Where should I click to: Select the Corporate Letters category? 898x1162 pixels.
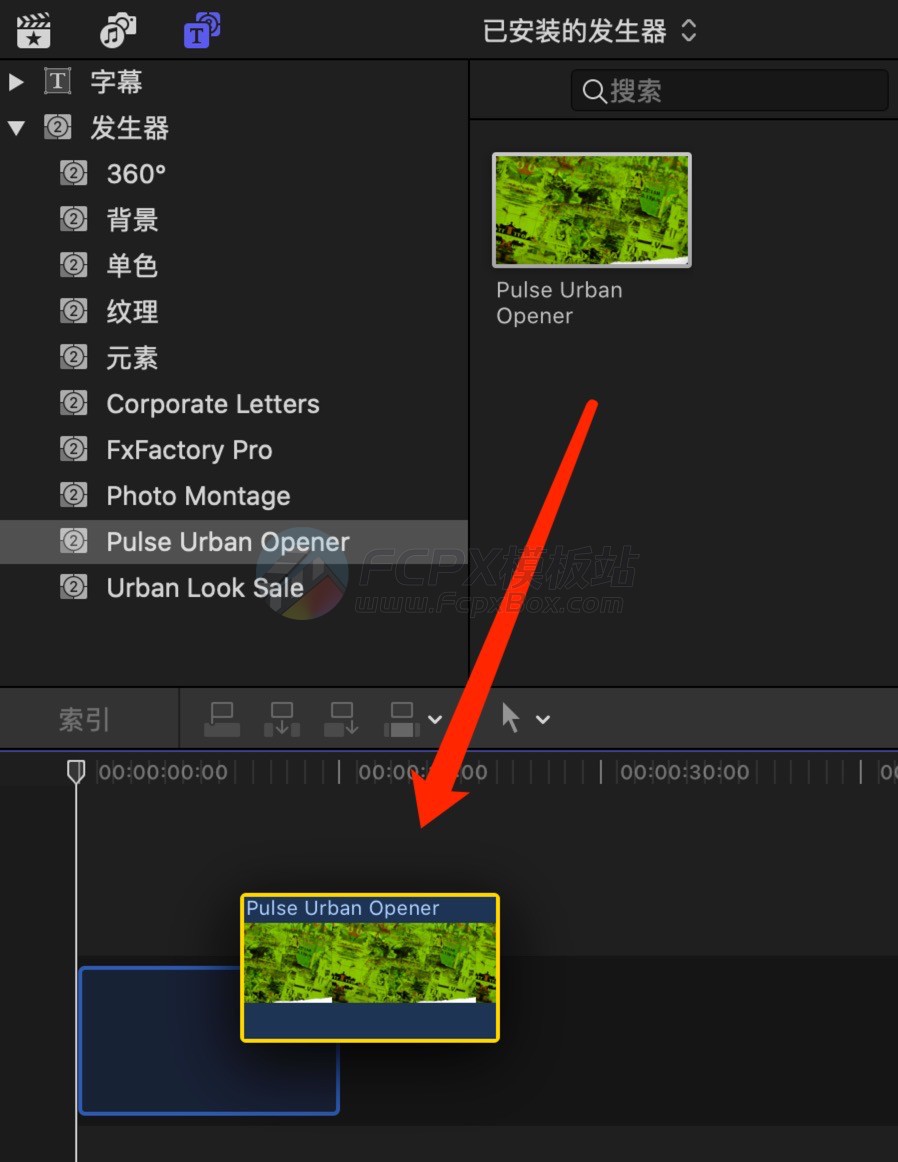click(213, 404)
